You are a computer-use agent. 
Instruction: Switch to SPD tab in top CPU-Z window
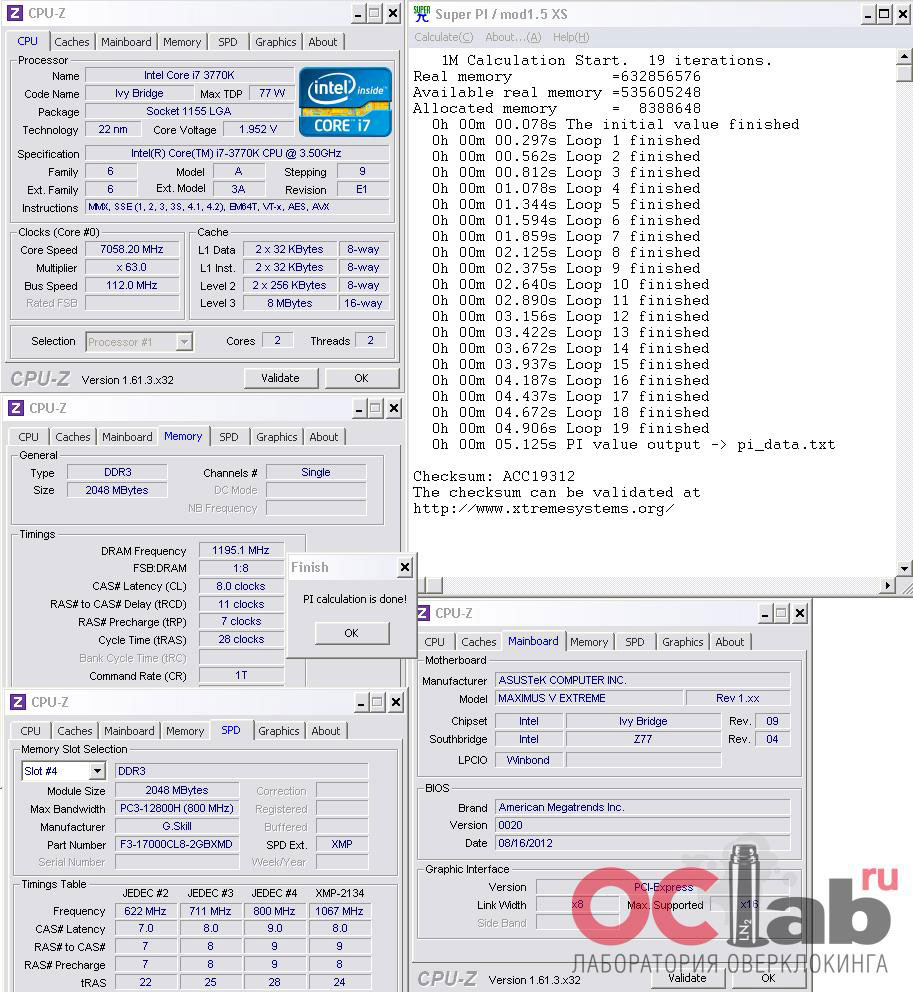coord(228,42)
